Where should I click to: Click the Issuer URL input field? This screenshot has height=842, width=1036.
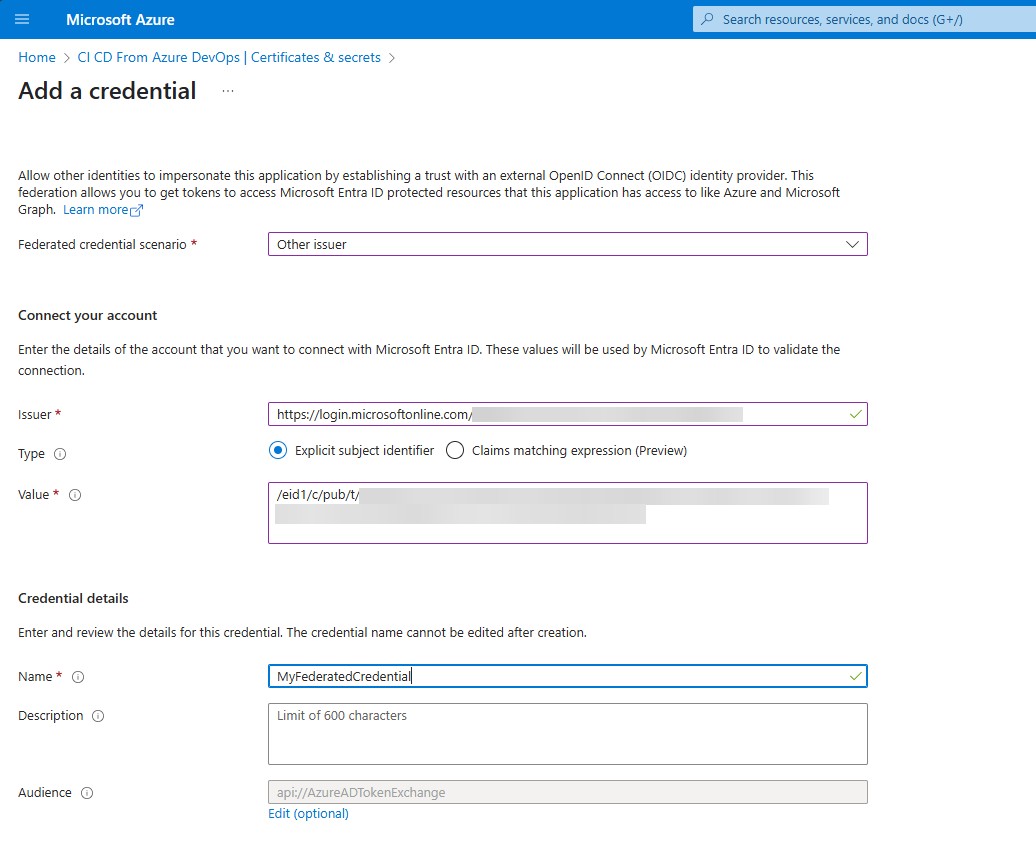(568, 414)
